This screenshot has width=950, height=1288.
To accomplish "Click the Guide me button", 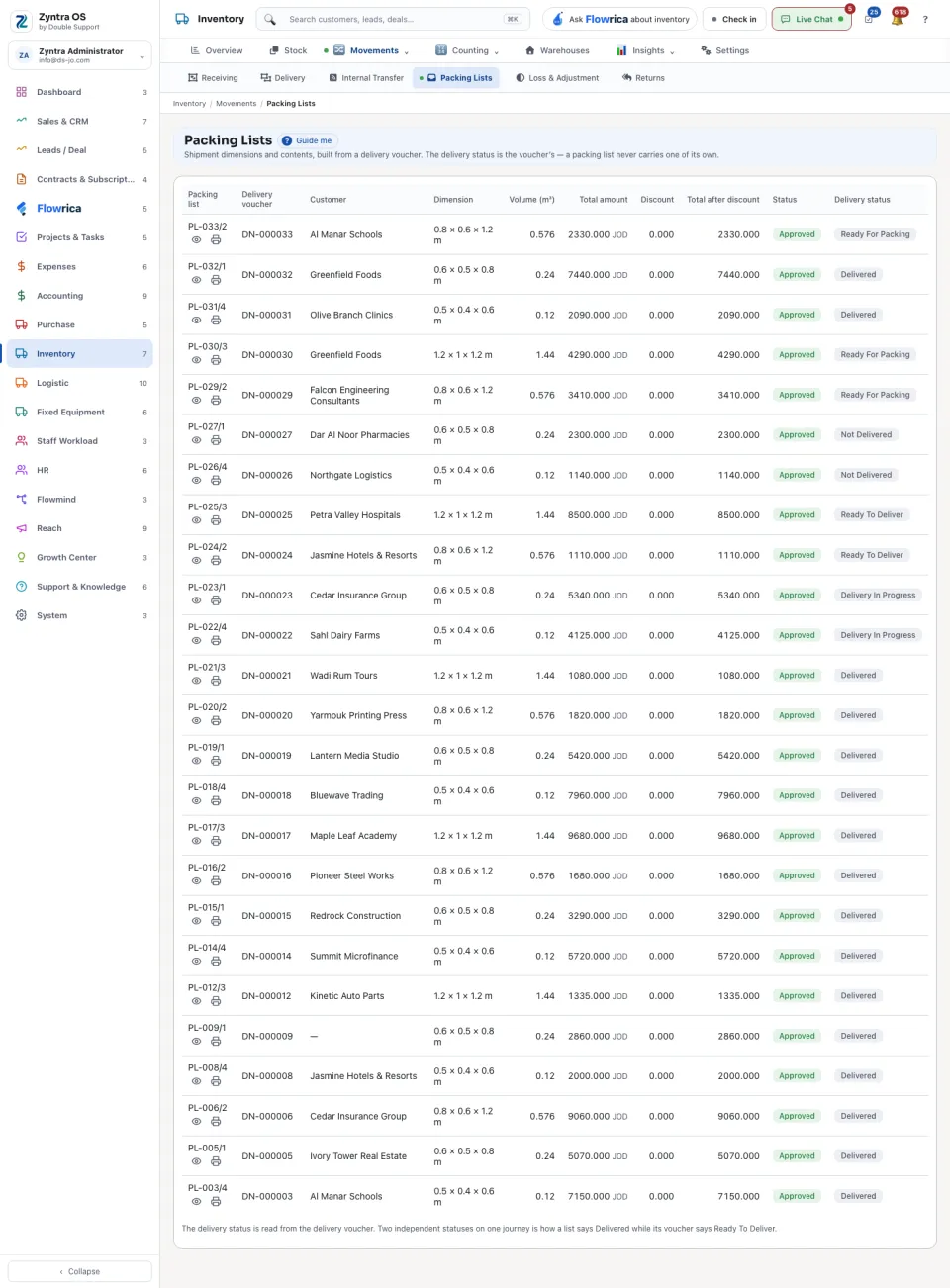I will coord(308,140).
